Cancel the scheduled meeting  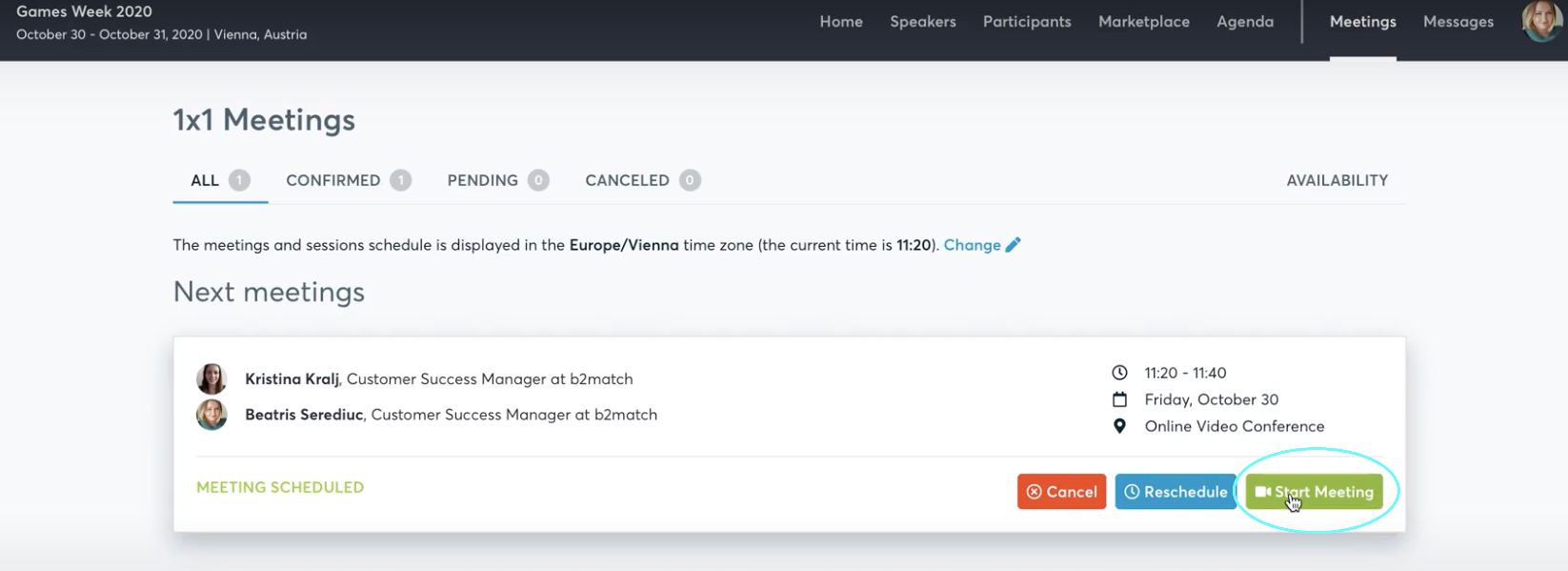coord(1061,492)
